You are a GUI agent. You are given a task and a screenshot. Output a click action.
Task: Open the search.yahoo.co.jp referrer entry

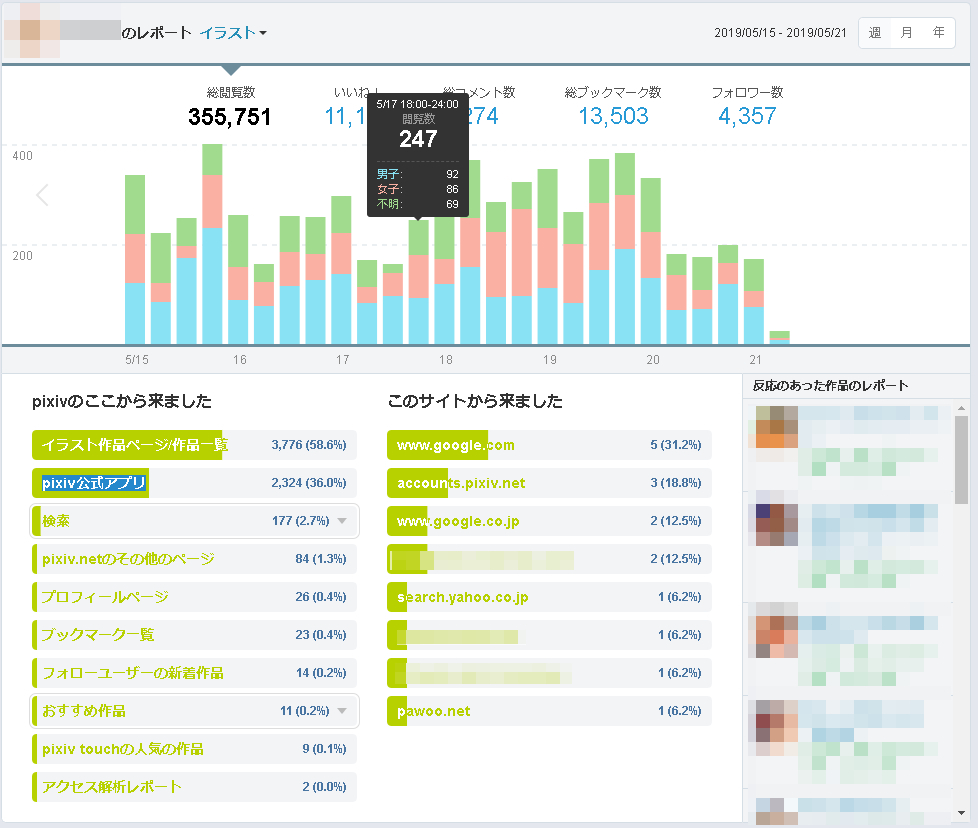549,597
